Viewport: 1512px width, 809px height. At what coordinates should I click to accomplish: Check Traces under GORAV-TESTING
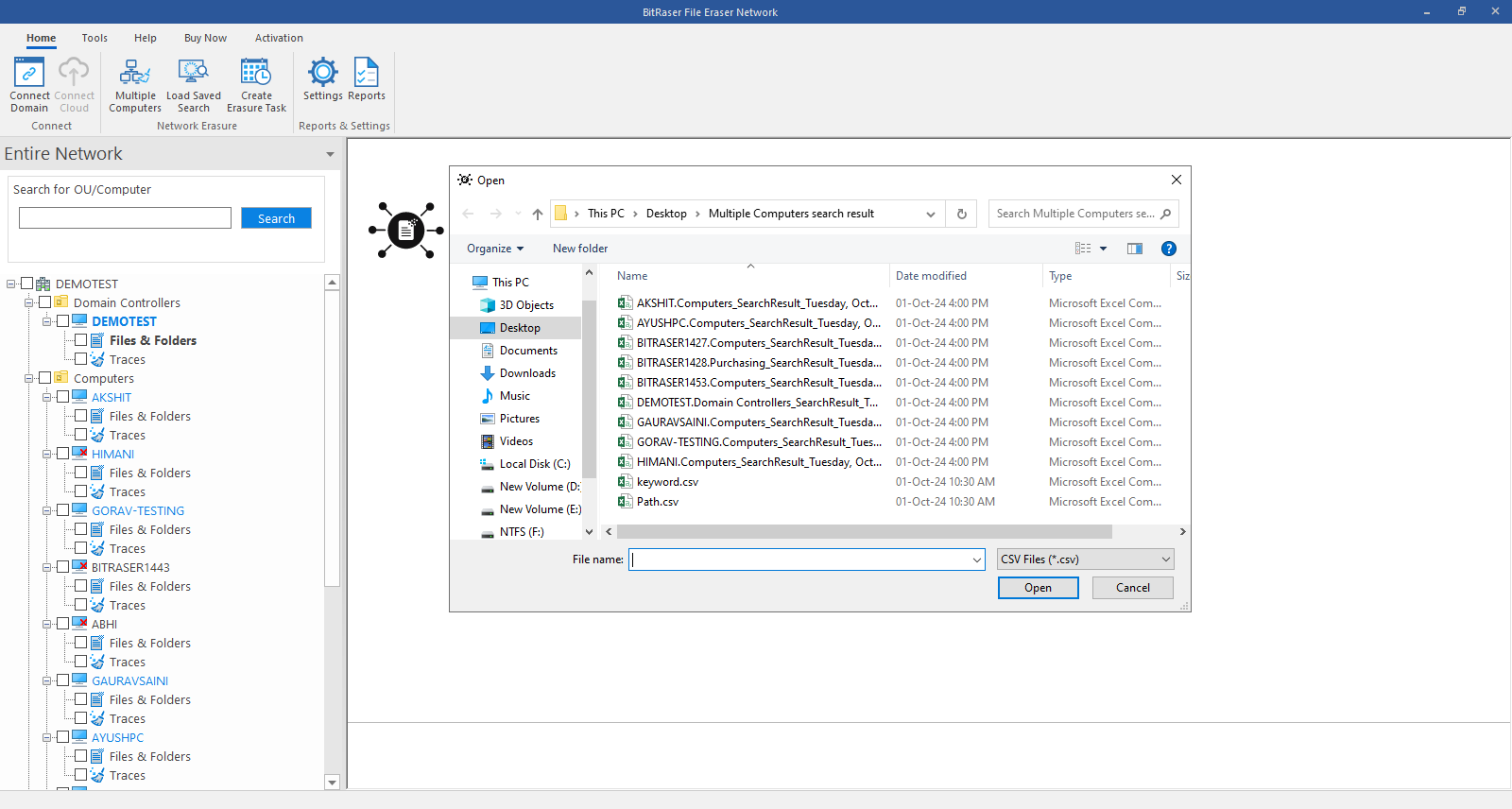click(x=80, y=548)
